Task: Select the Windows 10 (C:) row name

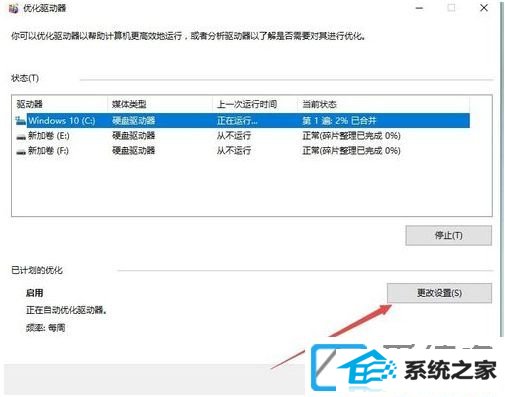Action: click(62, 121)
